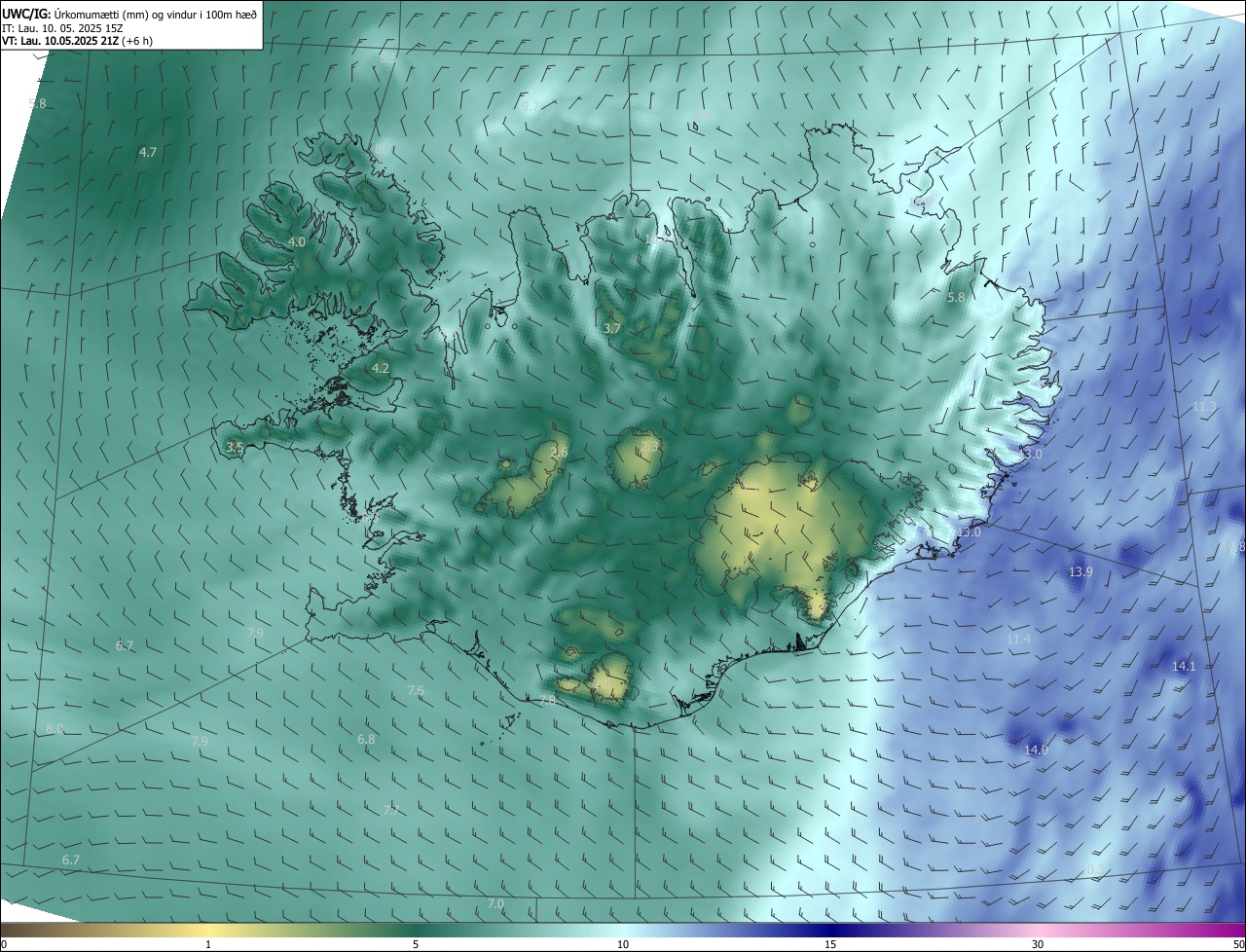The width and height of the screenshot is (1246, 952).
Task: Click the 7.7 value label on the map
Action: pyautogui.click(x=390, y=810)
